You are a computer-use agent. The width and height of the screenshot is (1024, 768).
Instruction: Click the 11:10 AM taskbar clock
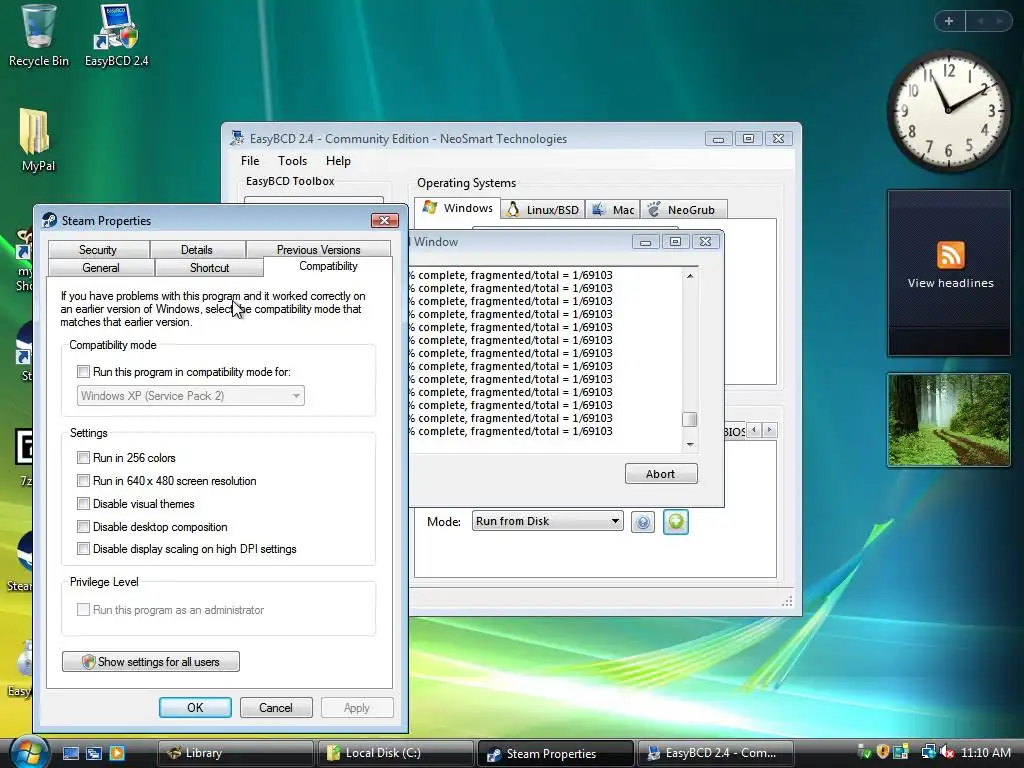[986, 752]
